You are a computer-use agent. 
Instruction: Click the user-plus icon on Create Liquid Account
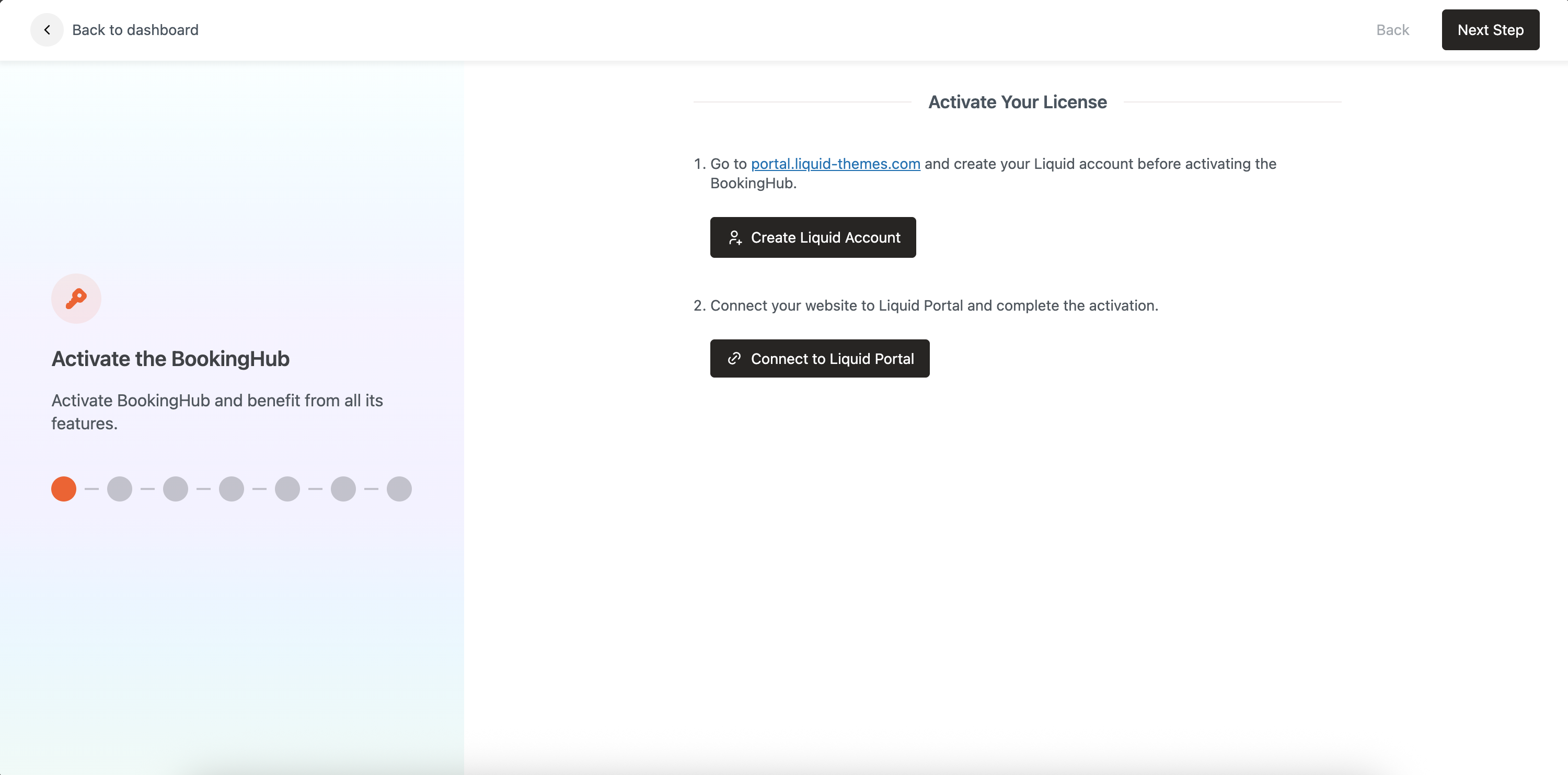[x=735, y=237]
